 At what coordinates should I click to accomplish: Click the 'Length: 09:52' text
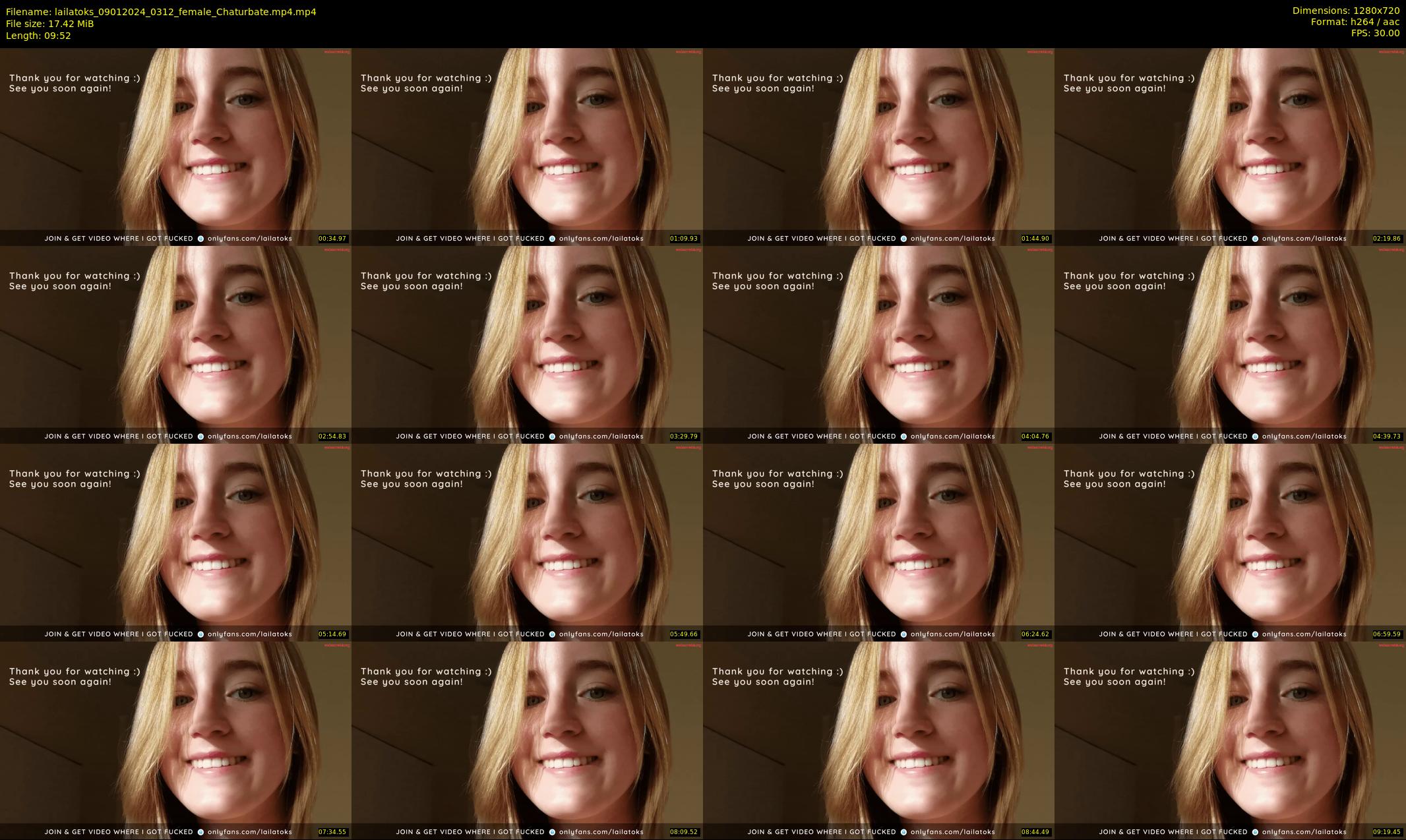[38, 36]
